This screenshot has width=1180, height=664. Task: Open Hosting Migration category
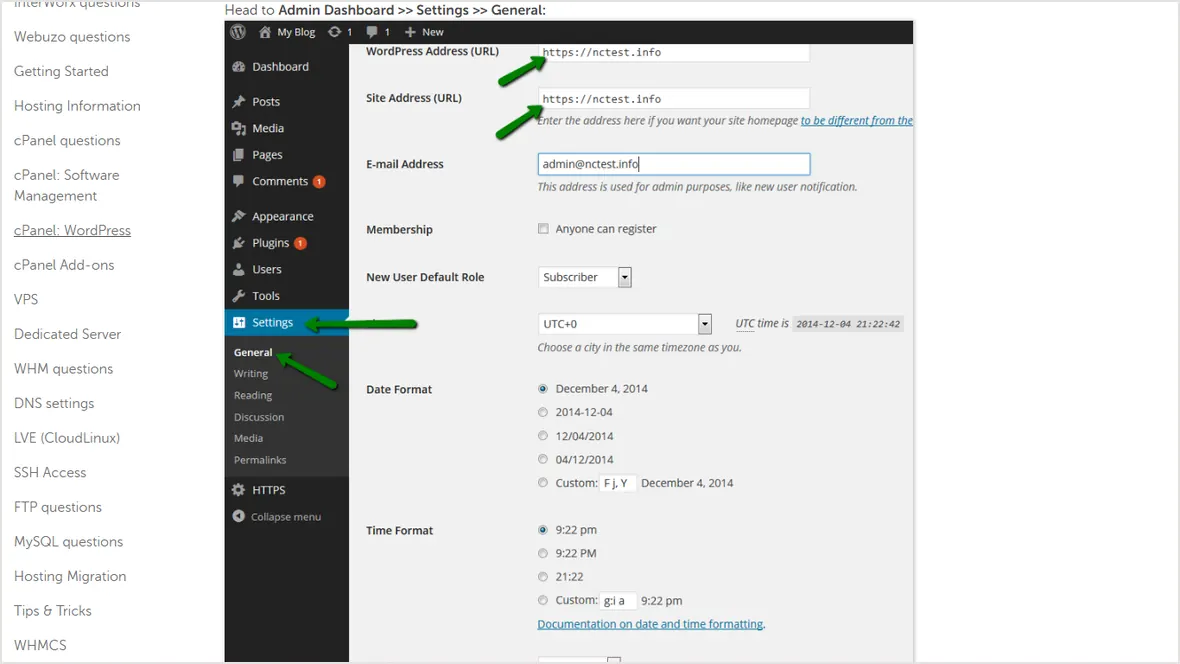point(70,577)
